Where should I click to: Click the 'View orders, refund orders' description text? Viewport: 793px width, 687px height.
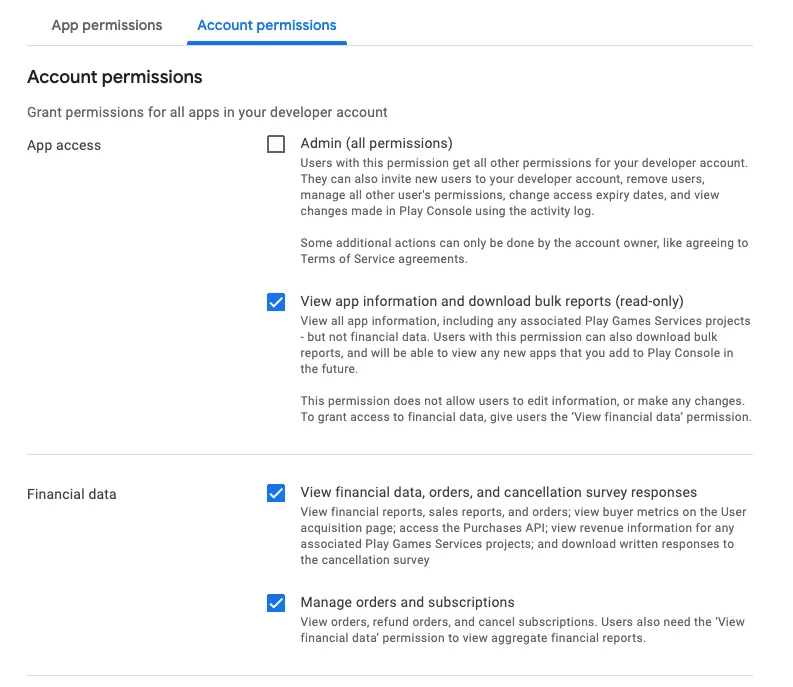(x=522, y=630)
